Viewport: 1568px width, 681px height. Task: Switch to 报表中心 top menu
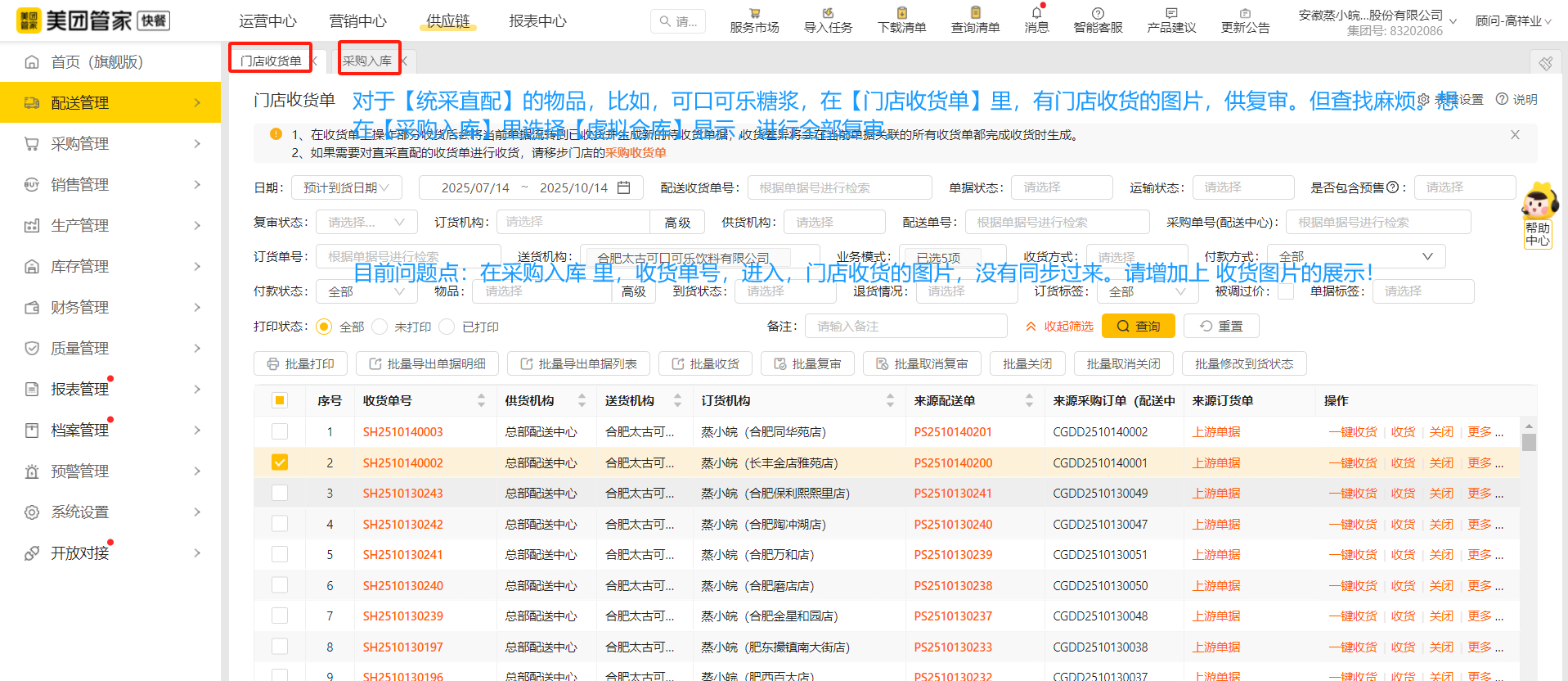coord(537,21)
